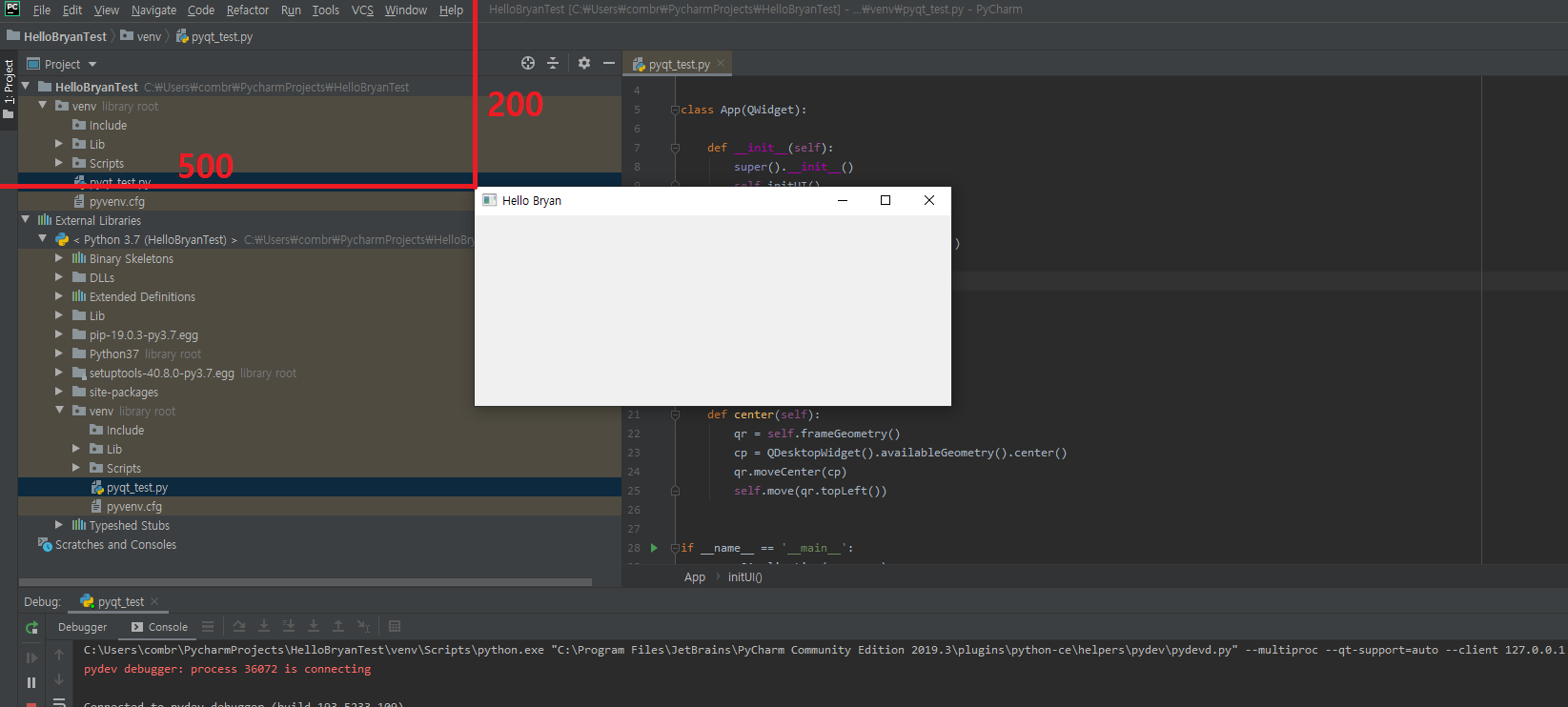Expand the Python37 library root
Viewport: 1568px width, 707px height.
[x=59, y=353]
